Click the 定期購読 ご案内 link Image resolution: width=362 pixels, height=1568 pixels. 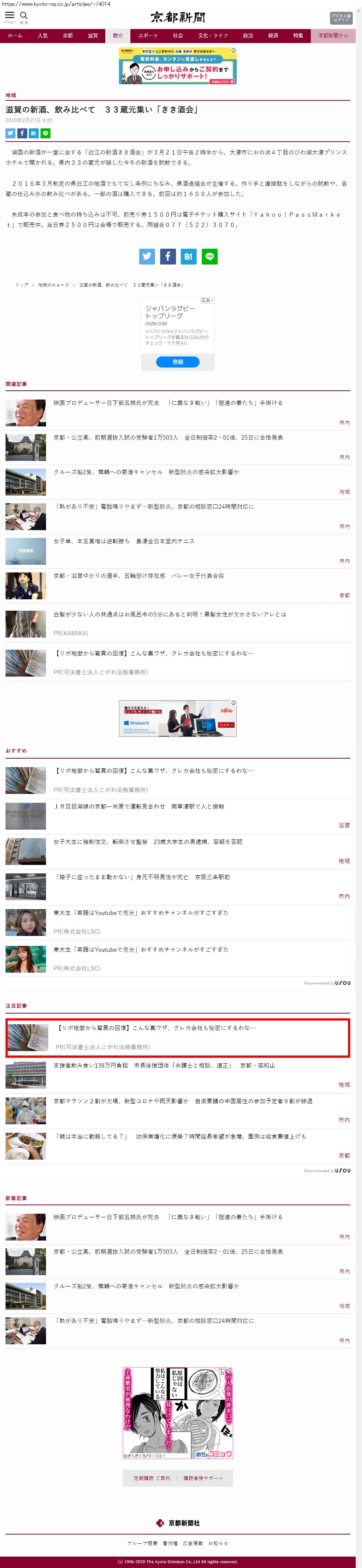tap(152, 1479)
